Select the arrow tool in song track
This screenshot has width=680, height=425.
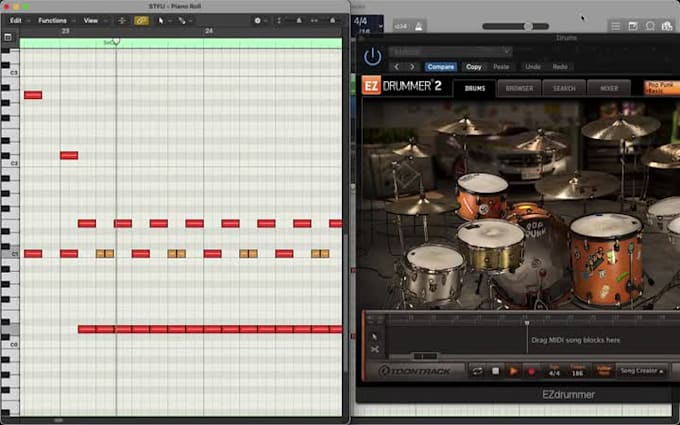point(375,336)
